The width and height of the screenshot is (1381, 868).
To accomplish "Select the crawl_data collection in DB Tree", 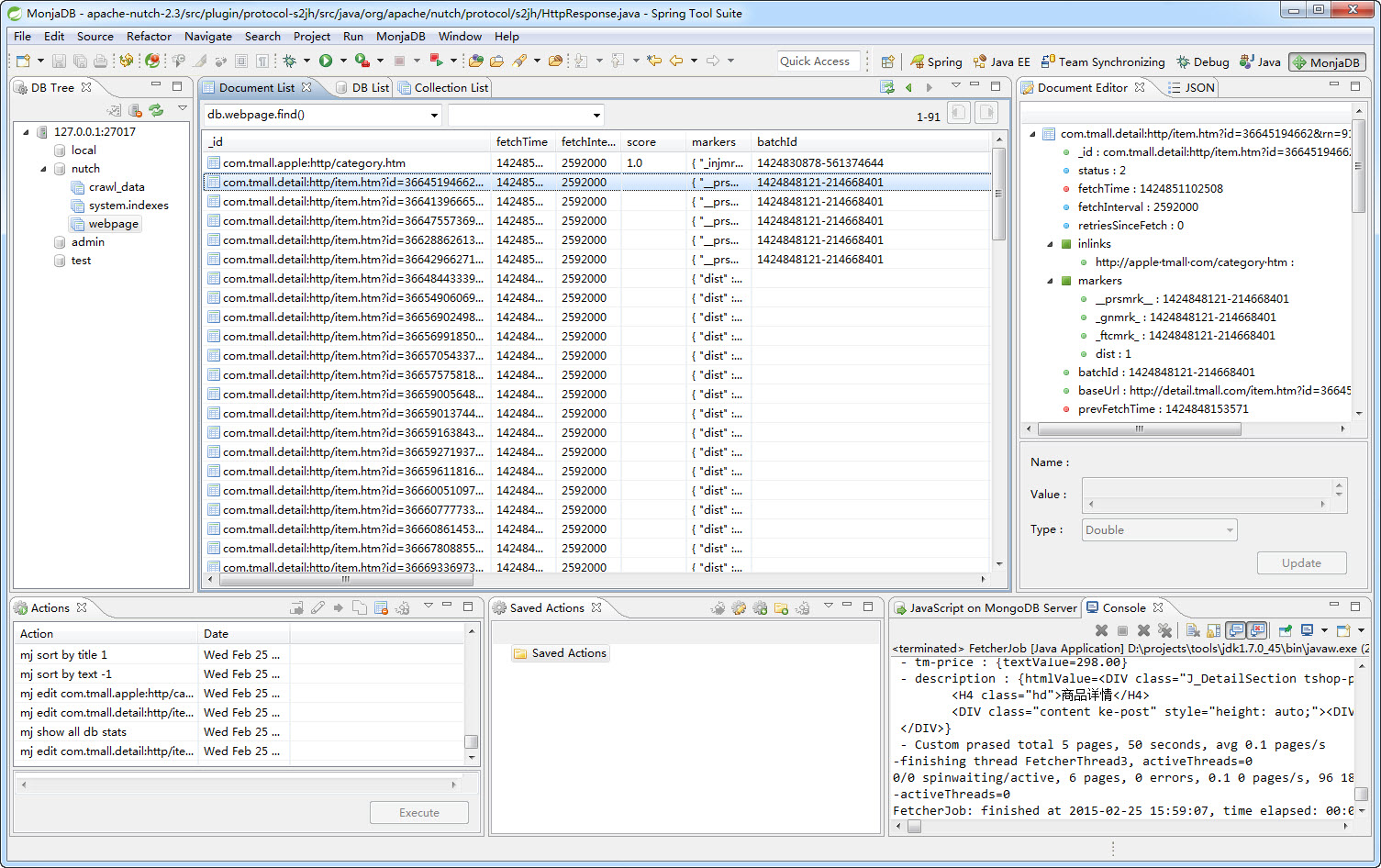I will pos(117,187).
